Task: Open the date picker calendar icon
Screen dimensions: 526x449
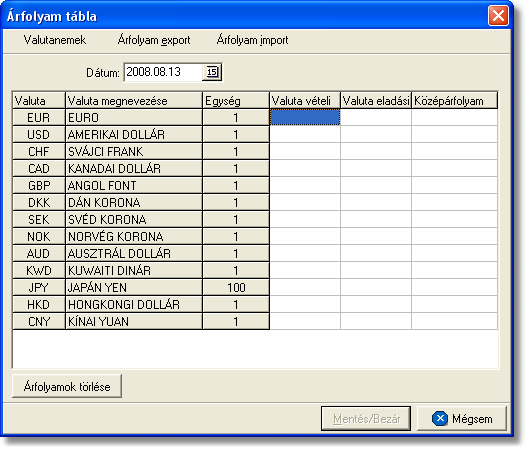Action: [212, 72]
